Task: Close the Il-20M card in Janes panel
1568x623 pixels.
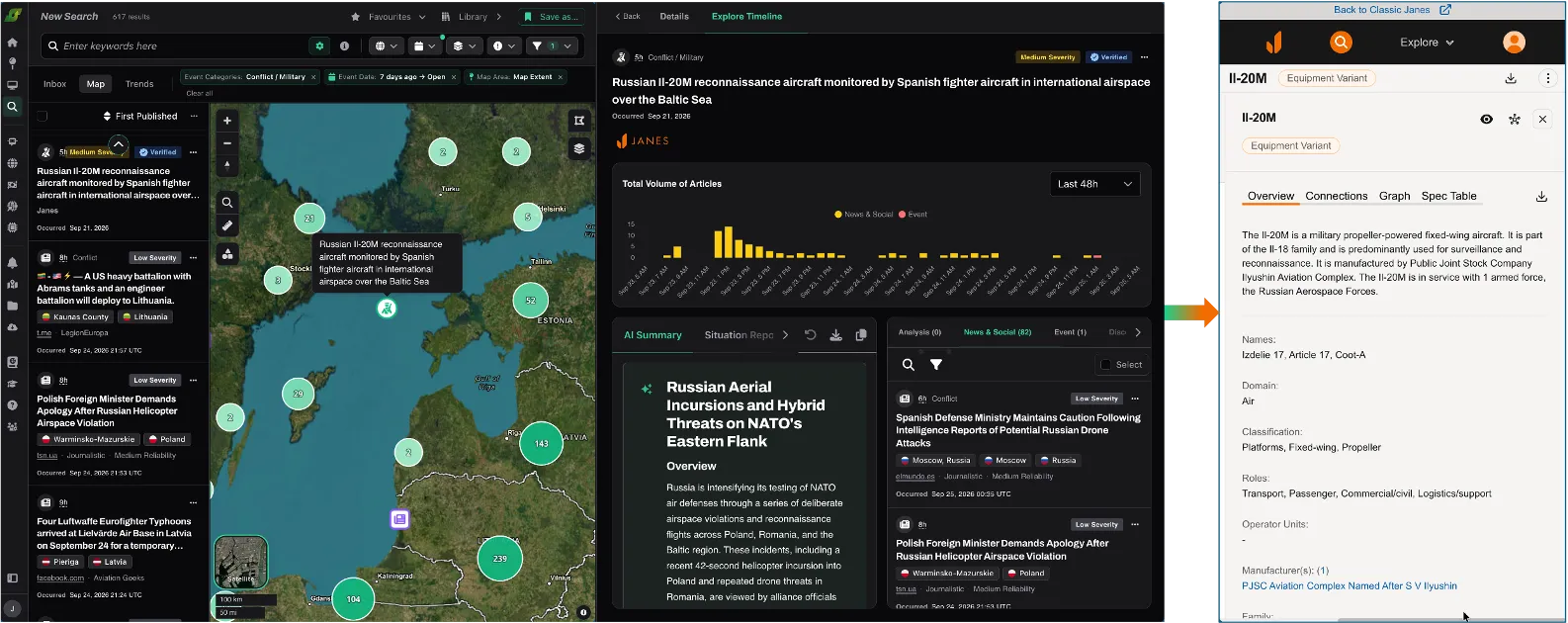Action: pos(1542,119)
